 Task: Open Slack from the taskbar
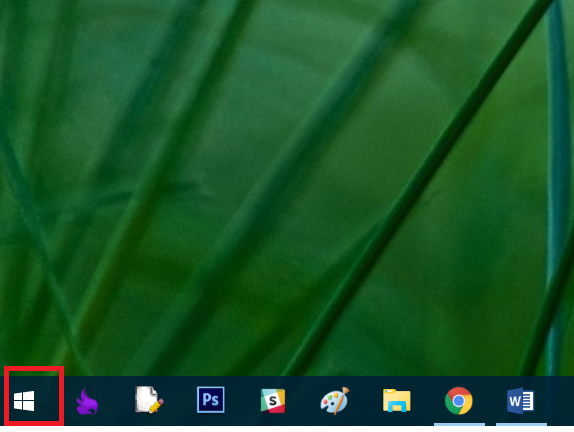pos(273,401)
